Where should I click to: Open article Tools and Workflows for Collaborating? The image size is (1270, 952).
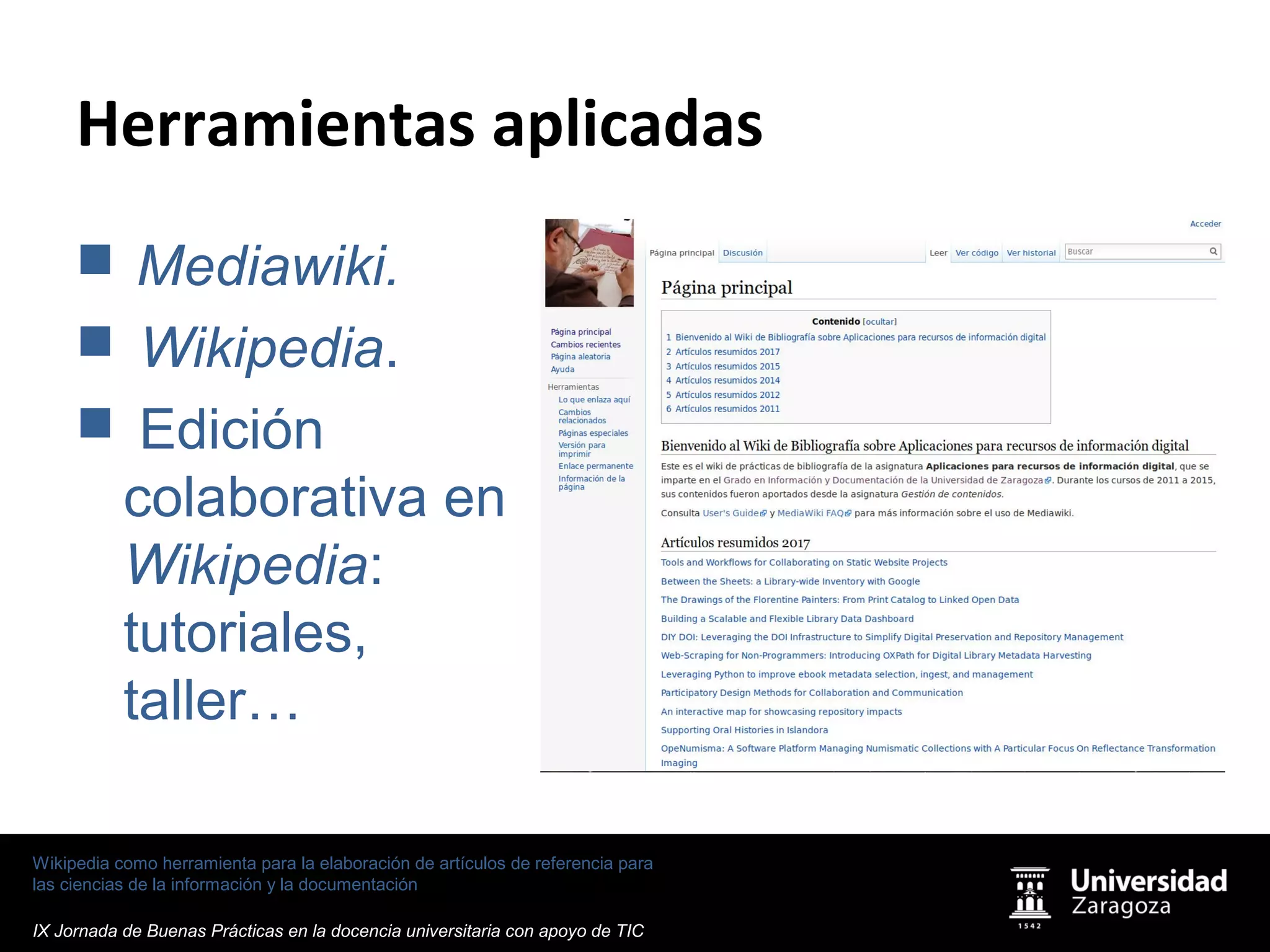coord(804,563)
